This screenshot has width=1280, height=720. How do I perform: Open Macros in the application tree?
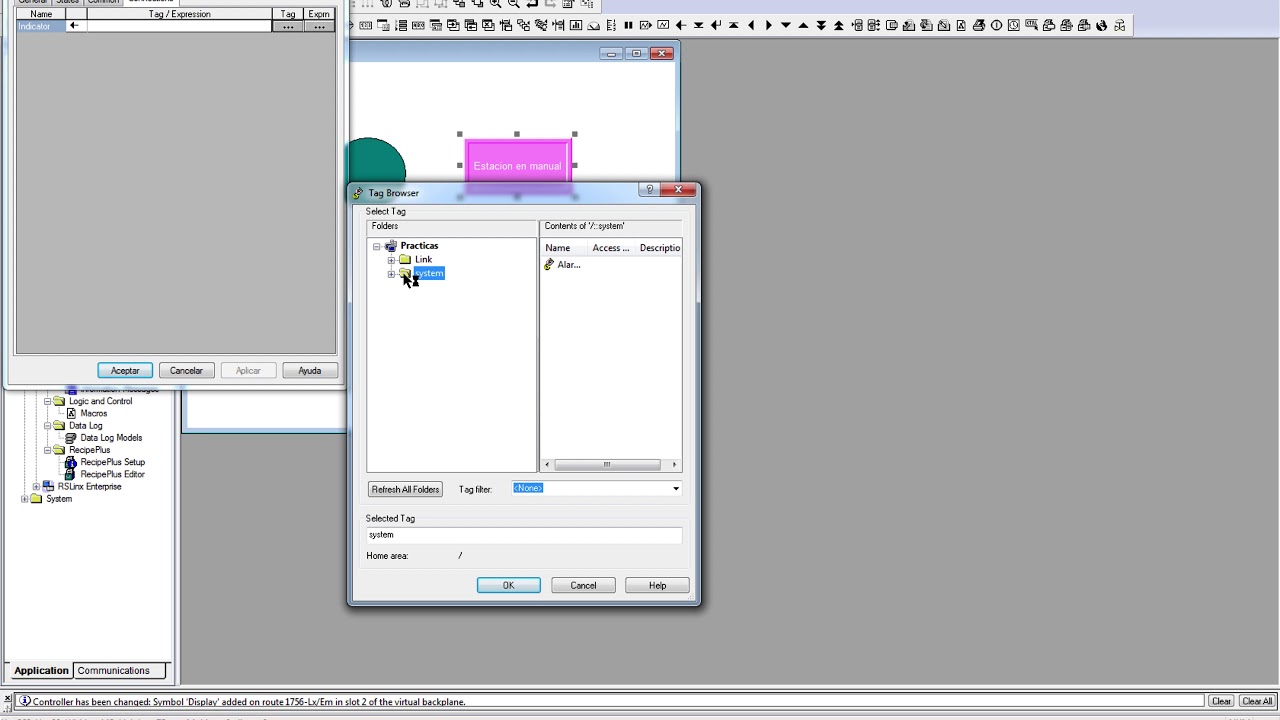pyautogui.click(x=93, y=413)
